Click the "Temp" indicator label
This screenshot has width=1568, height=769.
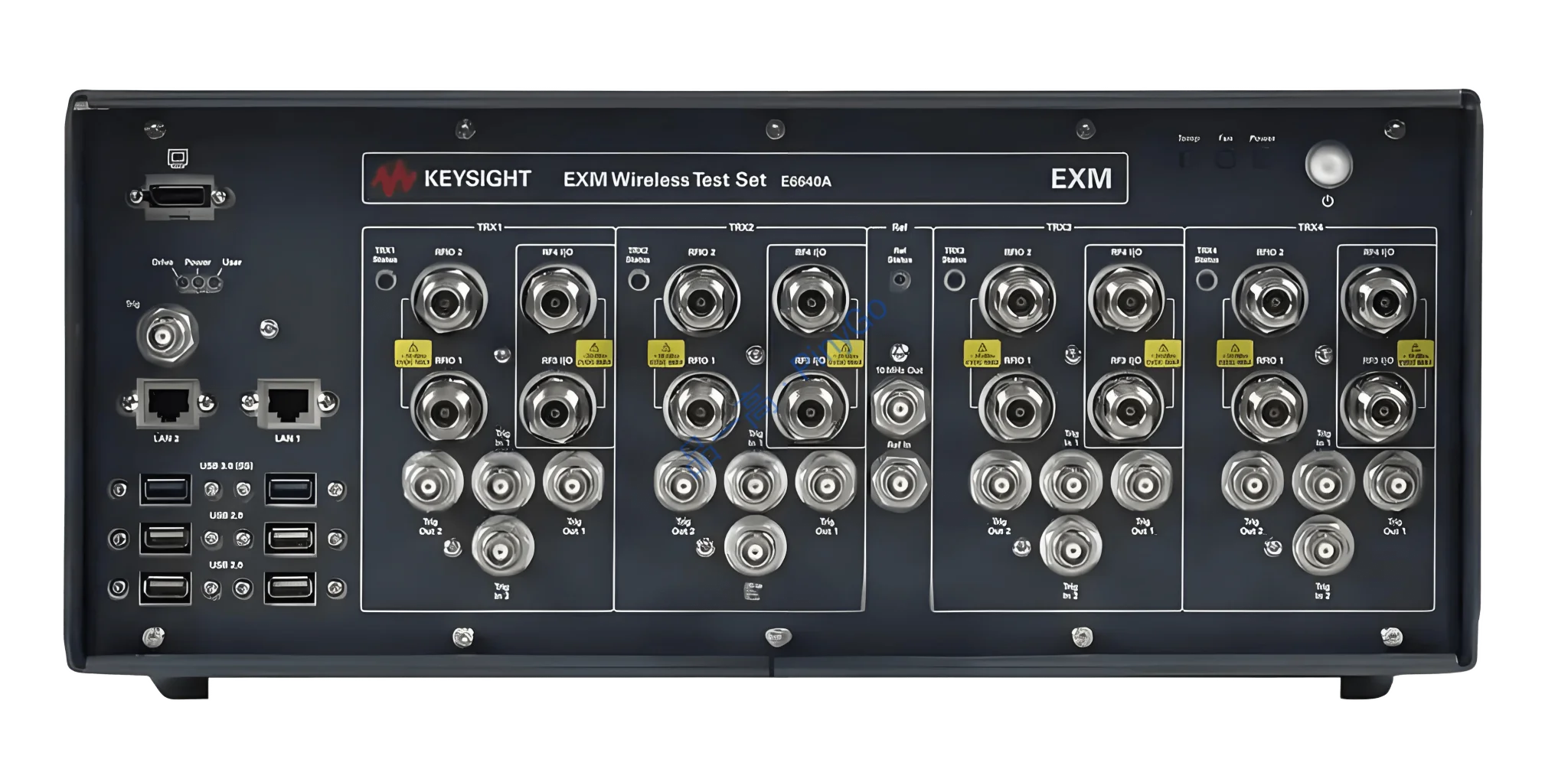pyautogui.click(x=1188, y=138)
